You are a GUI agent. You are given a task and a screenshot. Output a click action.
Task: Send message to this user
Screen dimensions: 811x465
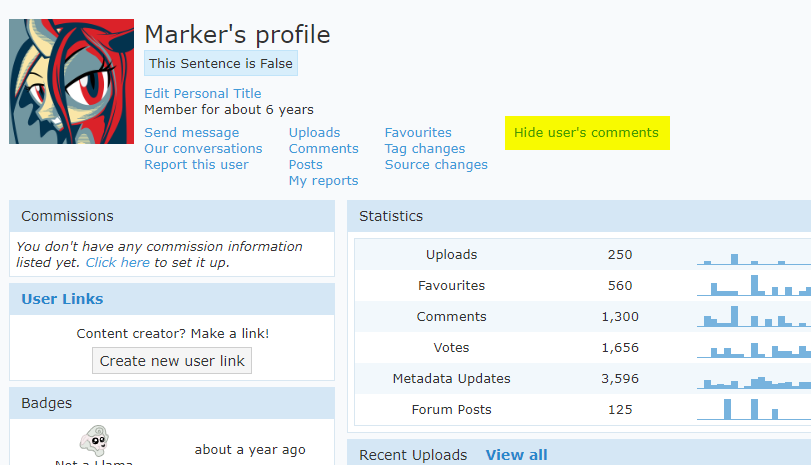pyautogui.click(x=191, y=132)
